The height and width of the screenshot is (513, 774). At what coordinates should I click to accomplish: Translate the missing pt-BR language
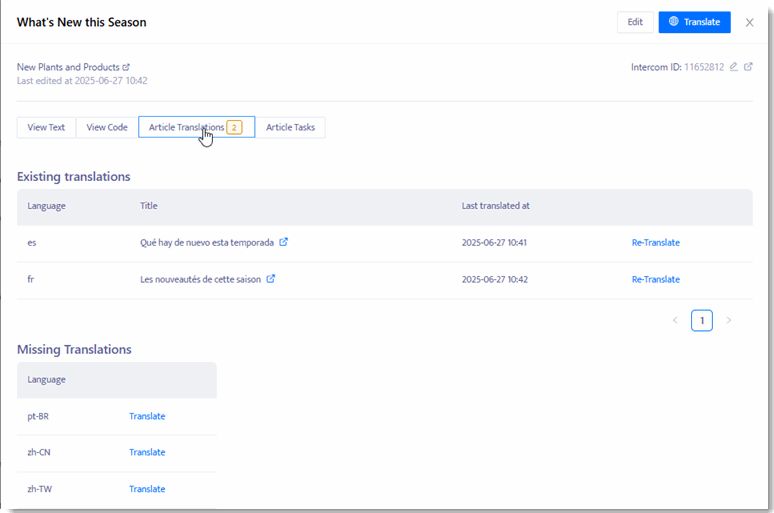(147, 416)
